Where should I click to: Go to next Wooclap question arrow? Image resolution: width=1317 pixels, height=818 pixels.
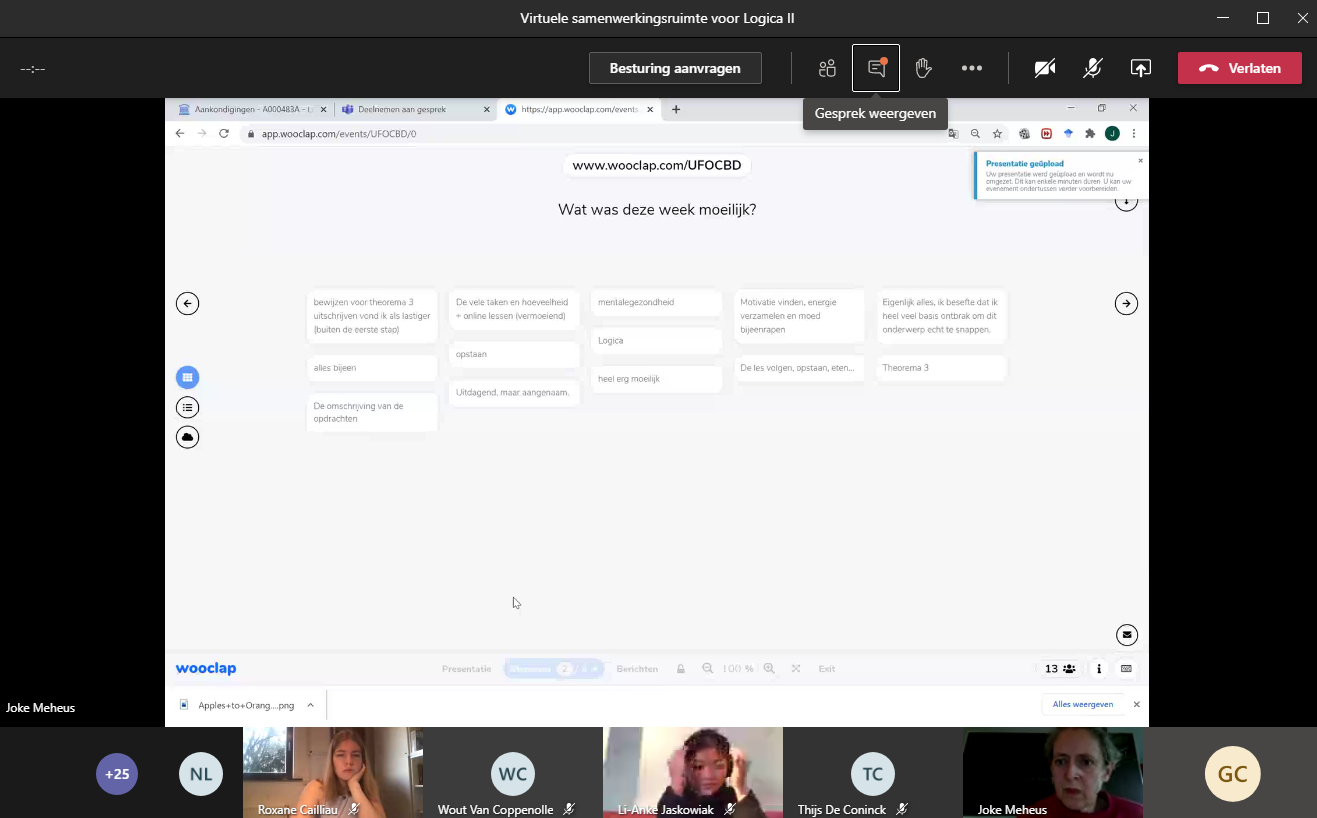pos(1126,303)
